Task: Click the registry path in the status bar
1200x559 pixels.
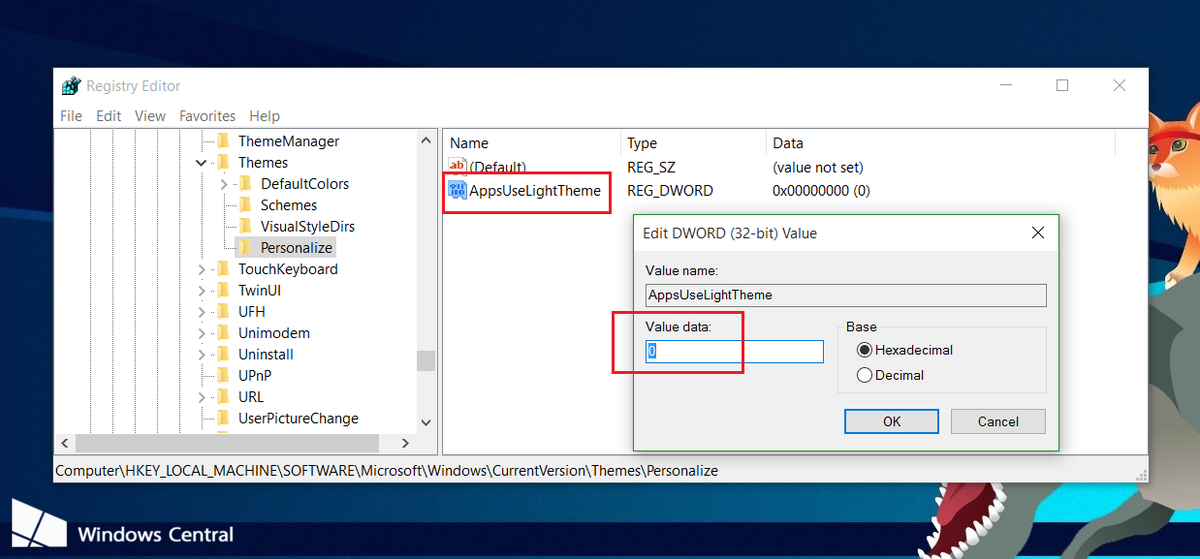Action: click(x=386, y=470)
